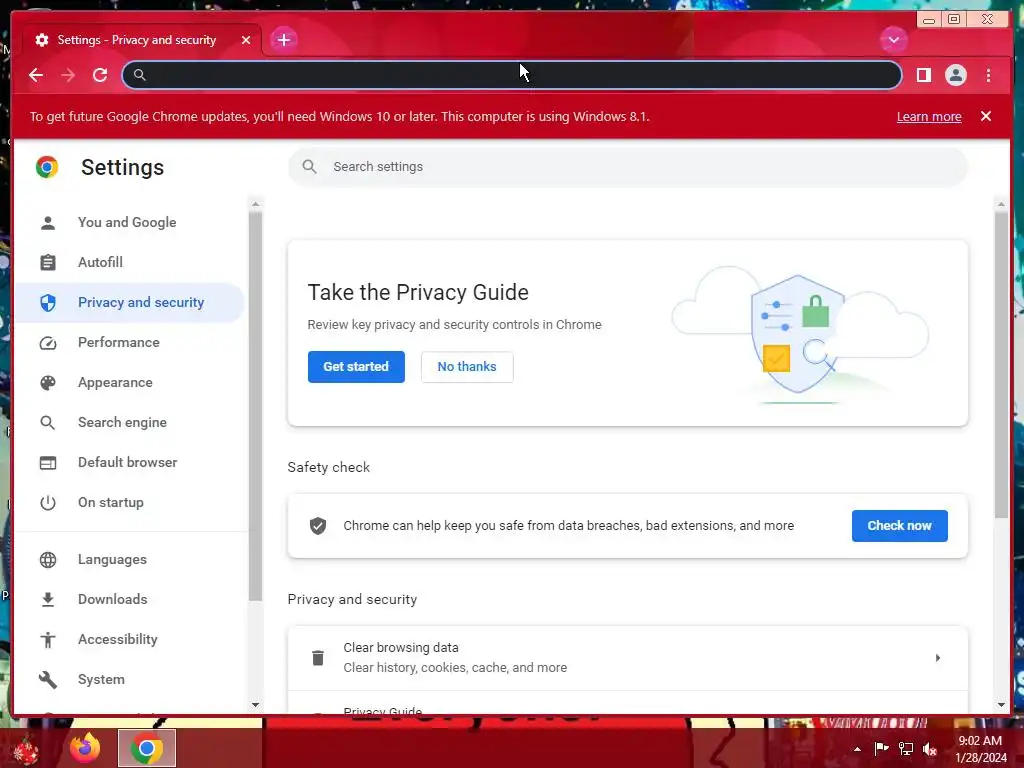1024x768 pixels.
Task: Click the sidebar scroll down arrow
Action: 255,705
